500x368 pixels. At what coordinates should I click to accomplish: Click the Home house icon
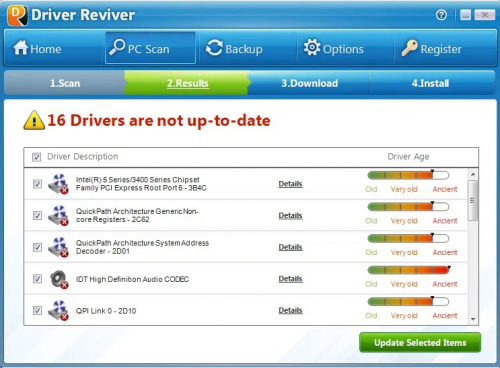pyautogui.click(x=21, y=48)
